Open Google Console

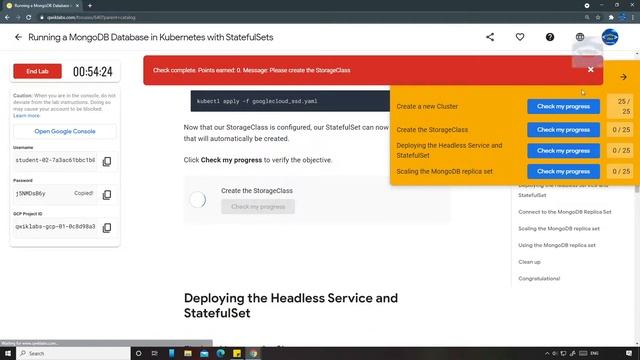click(65, 131)
